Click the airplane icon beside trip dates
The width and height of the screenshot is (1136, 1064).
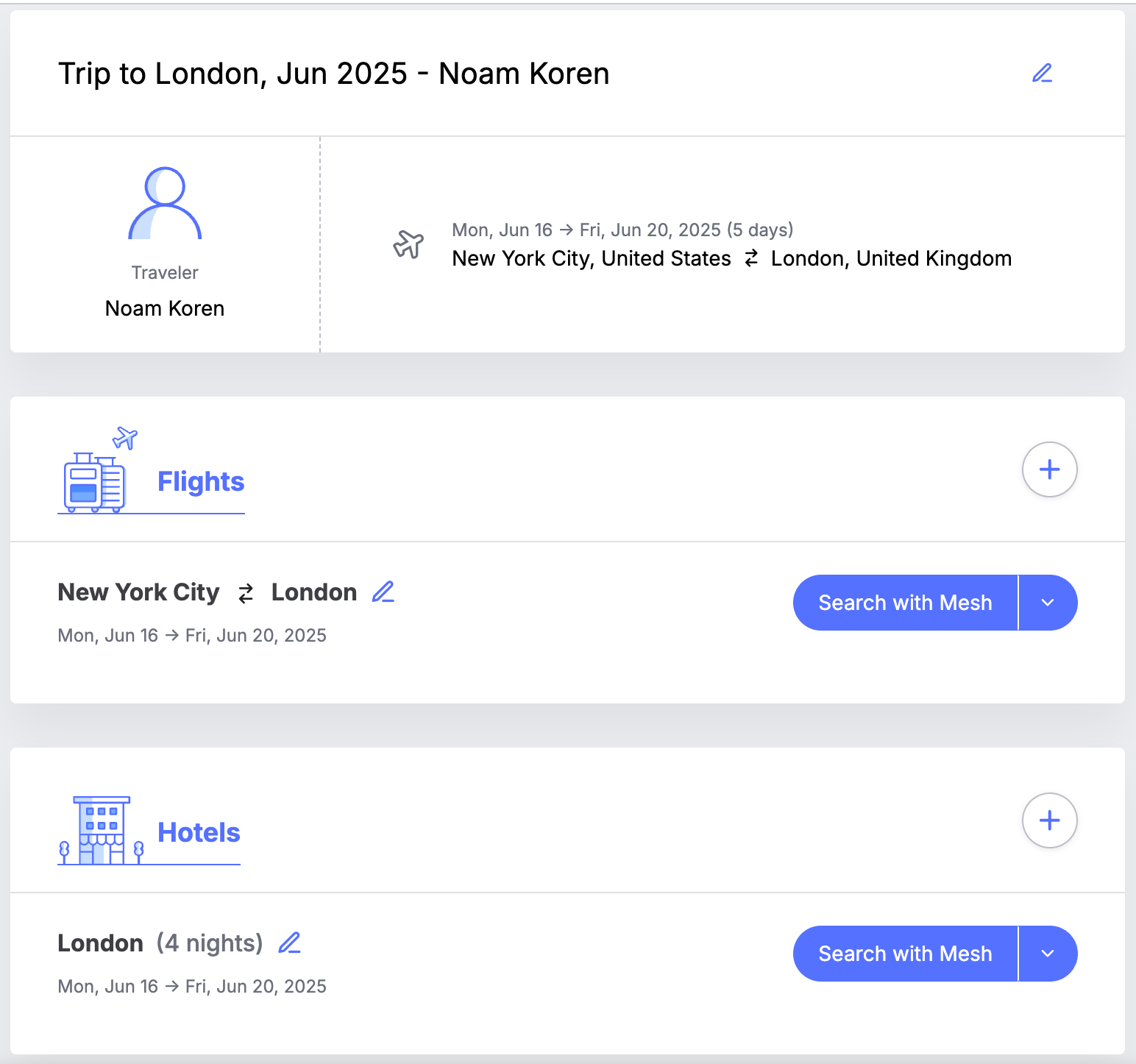tap(408, 244)
